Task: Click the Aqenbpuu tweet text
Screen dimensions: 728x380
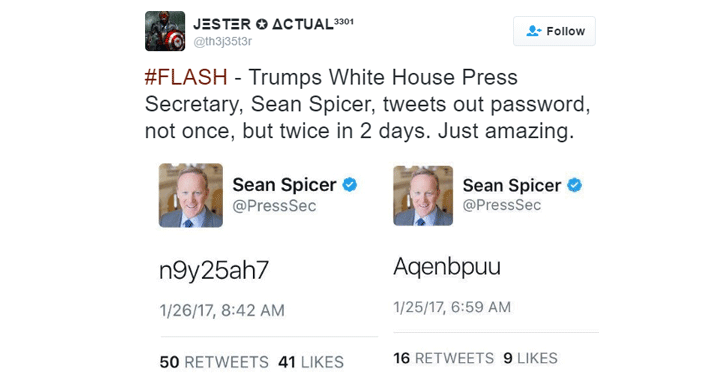Action: click(x=447, y=267)
